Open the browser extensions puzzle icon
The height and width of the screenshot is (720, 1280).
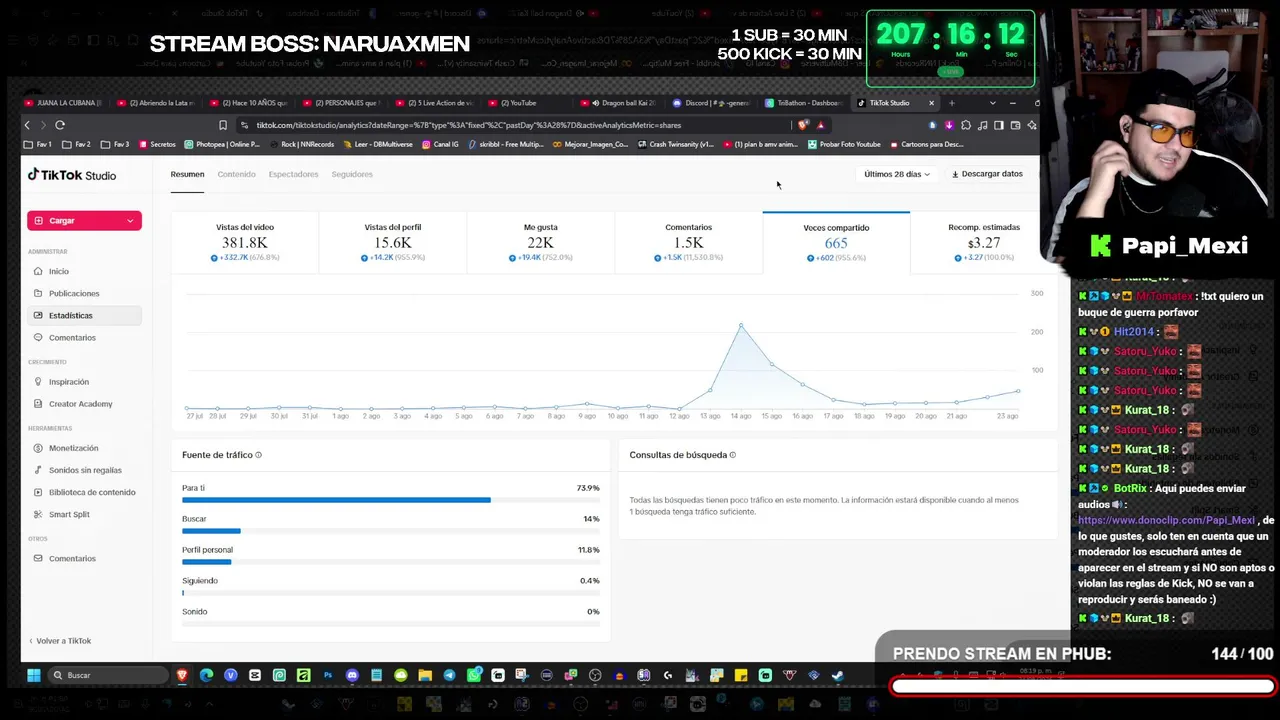coord(965,125)
